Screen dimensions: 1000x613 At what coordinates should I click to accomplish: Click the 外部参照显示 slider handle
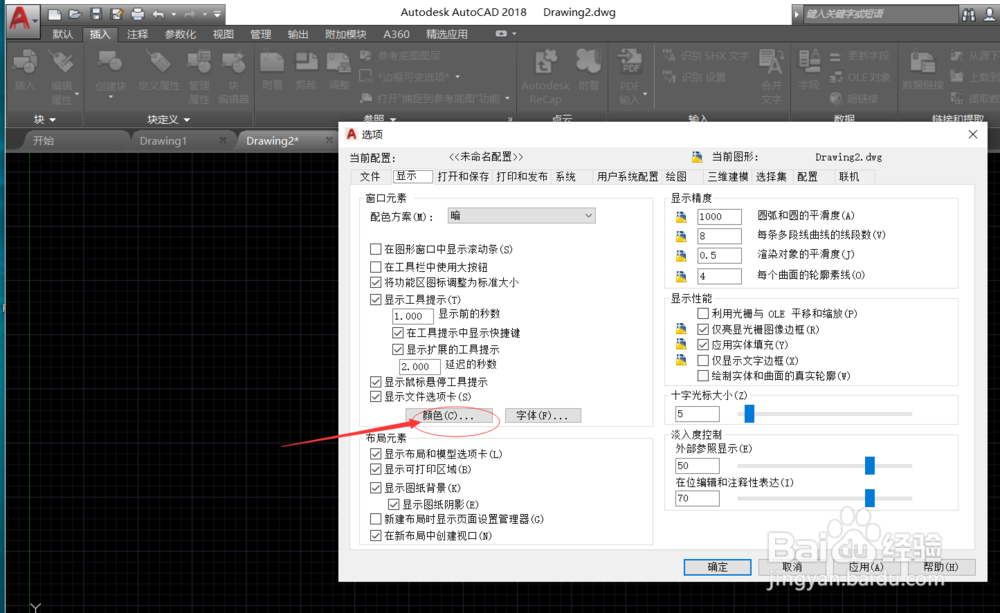click(869, 466)
